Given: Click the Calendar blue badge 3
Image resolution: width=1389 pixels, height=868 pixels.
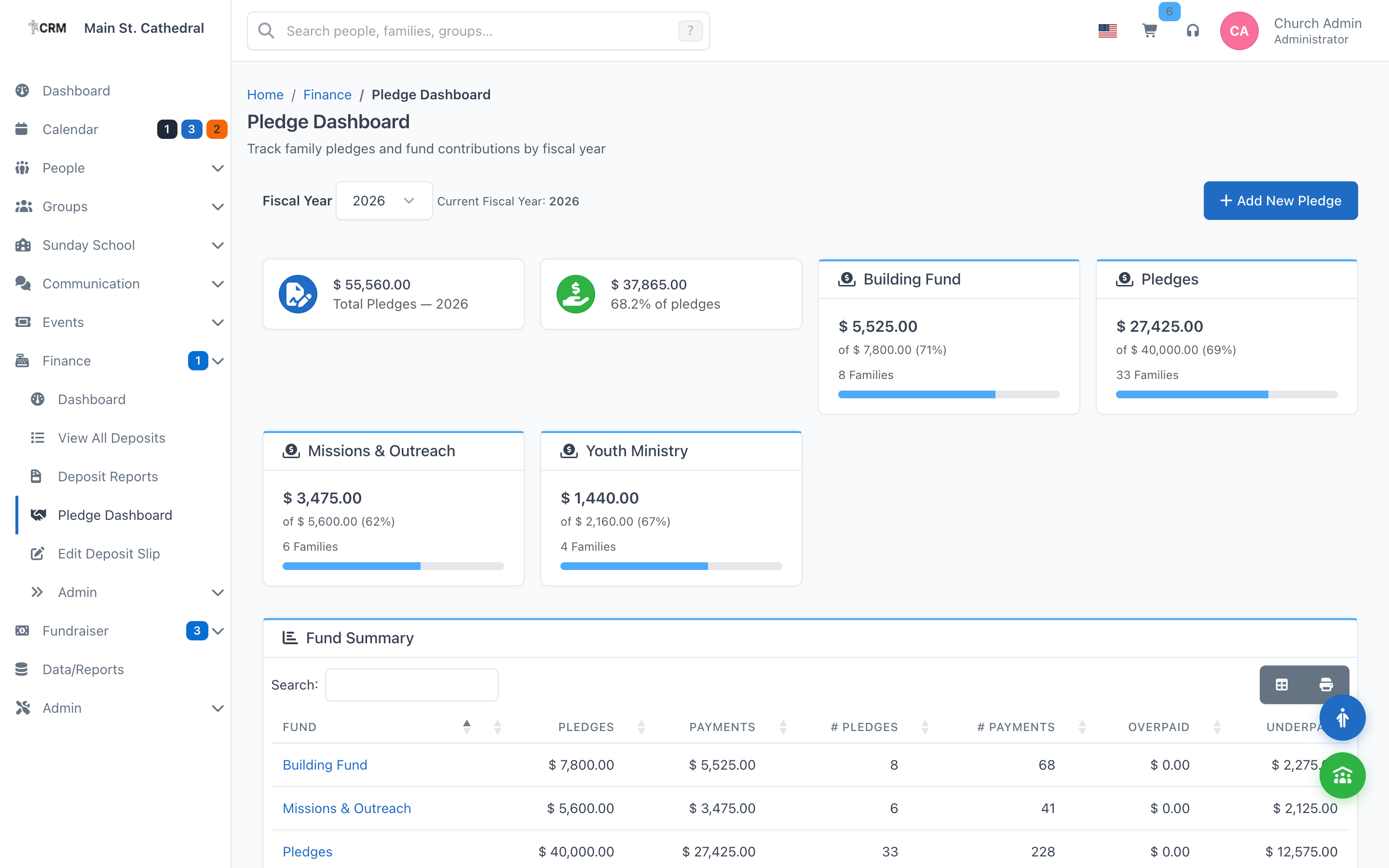Looking at the screenshot, I should [191, 129].
